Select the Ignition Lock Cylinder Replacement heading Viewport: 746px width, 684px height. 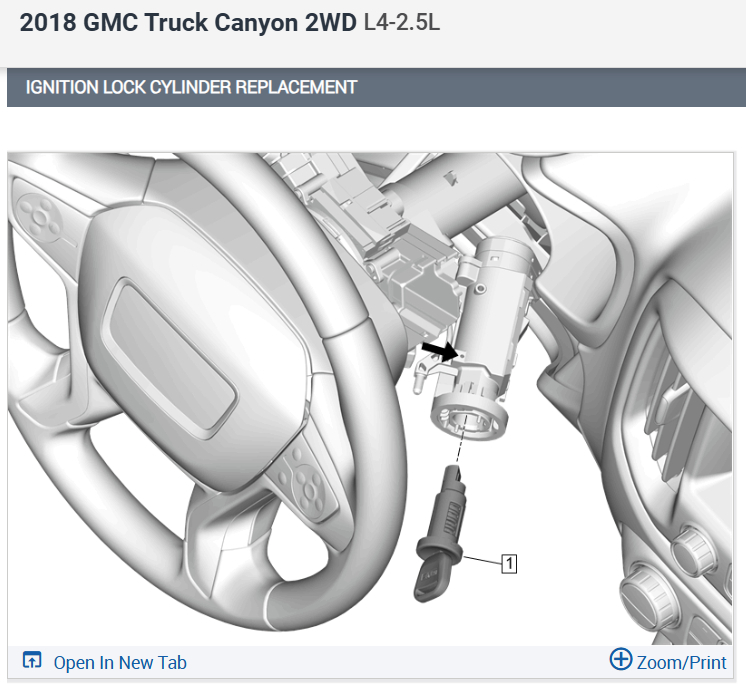pyautogui.click(x=191, y=87)
